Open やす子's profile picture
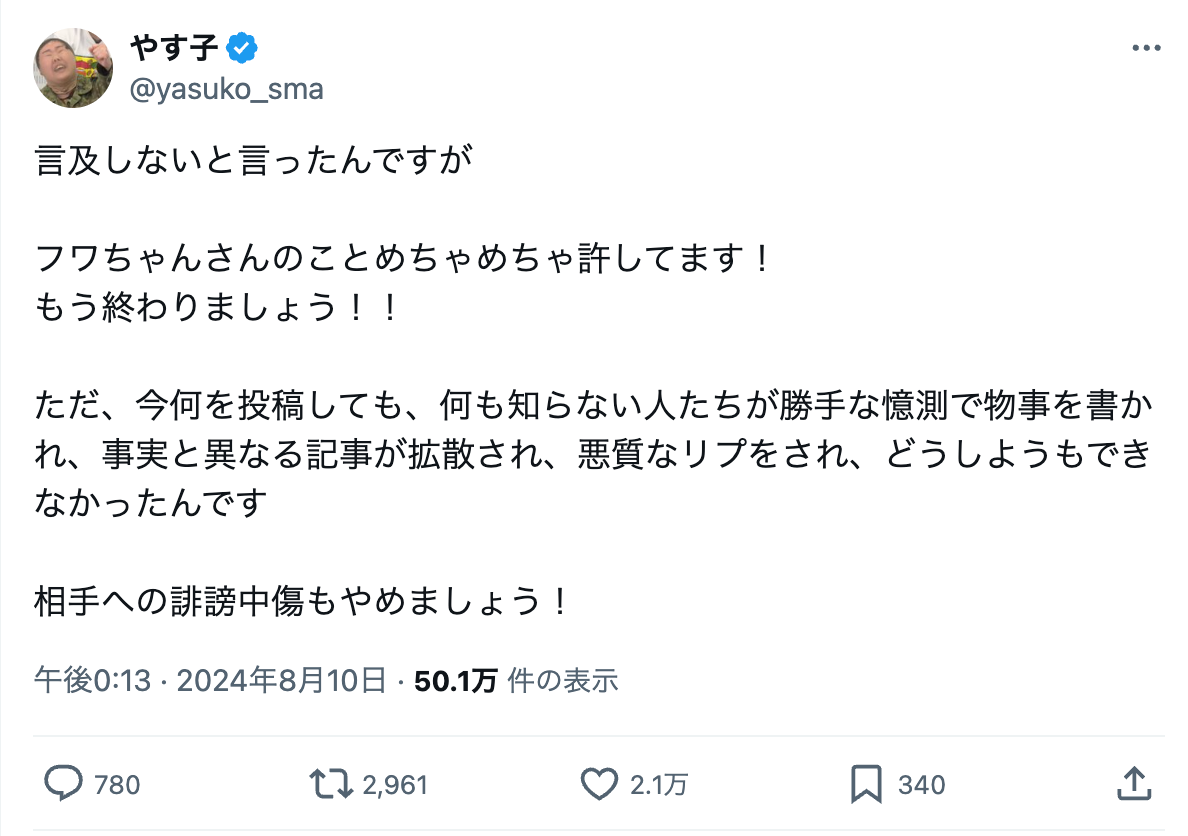 72,66
